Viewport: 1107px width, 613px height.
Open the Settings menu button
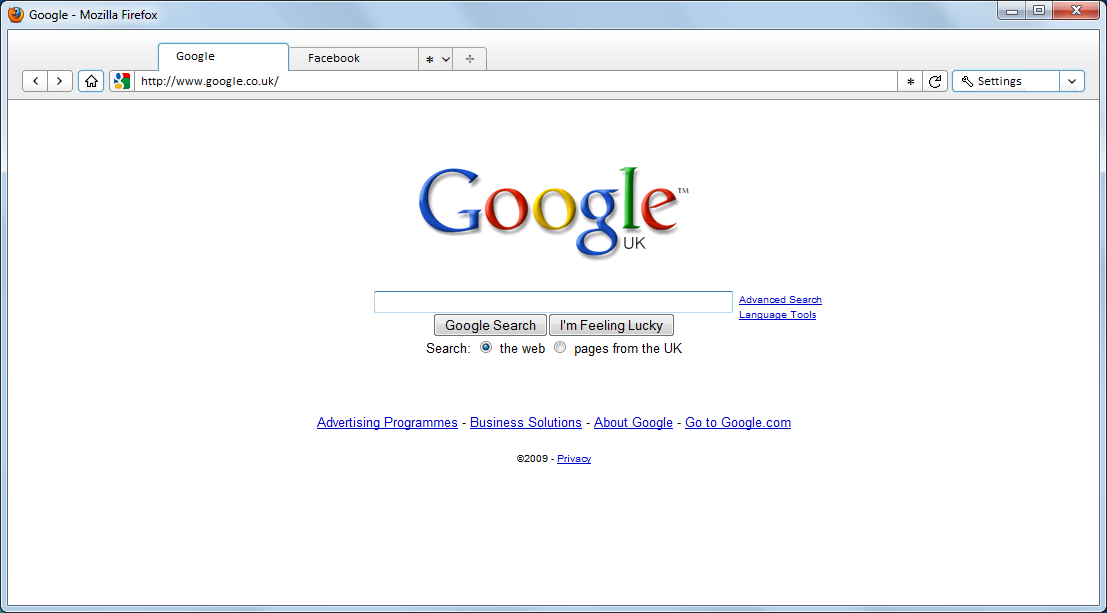pyautogui.click(x=1005, y=81)
